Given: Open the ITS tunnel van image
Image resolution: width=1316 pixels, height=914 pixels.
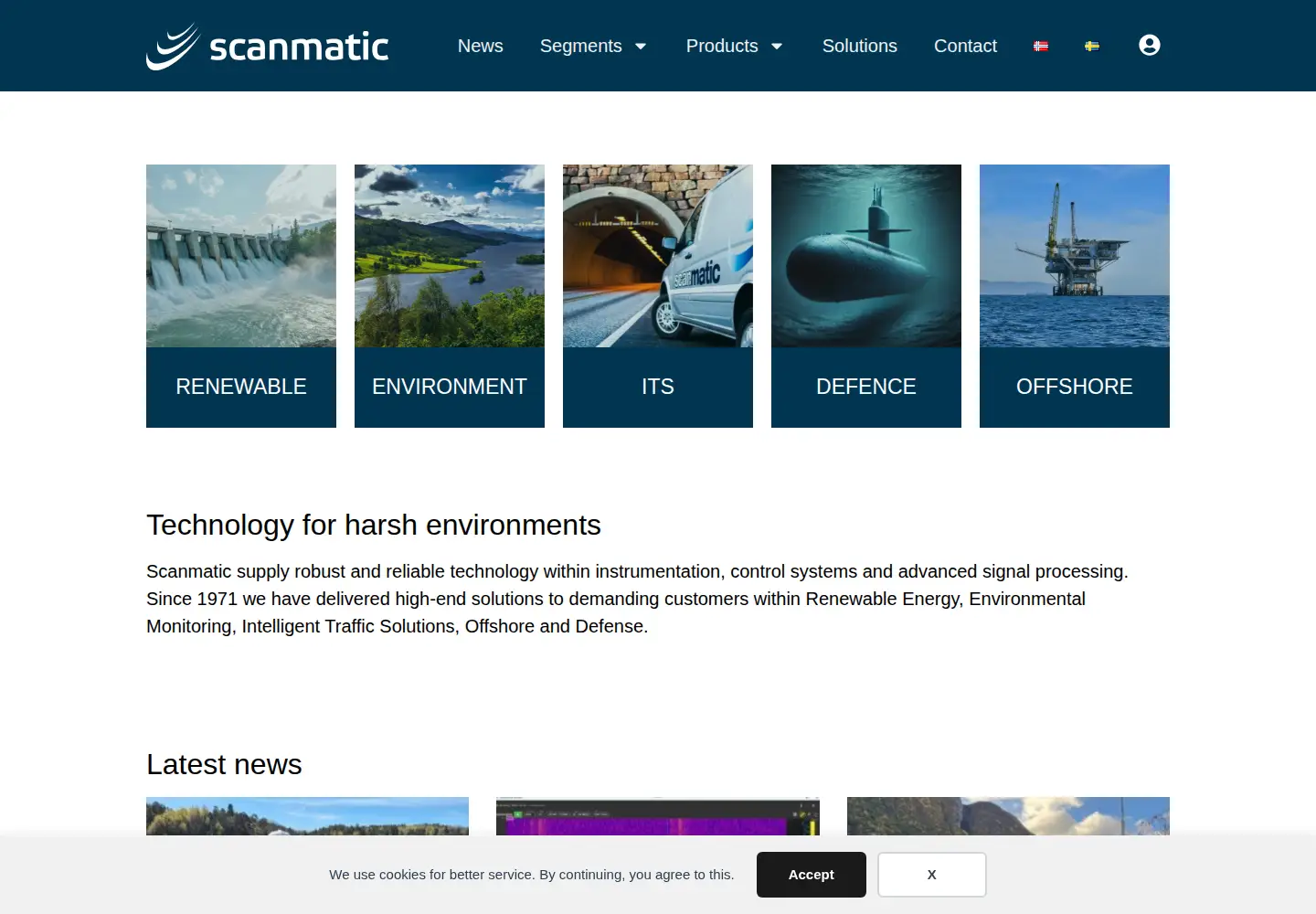Looking at the screenshot, I should [658, 256].
